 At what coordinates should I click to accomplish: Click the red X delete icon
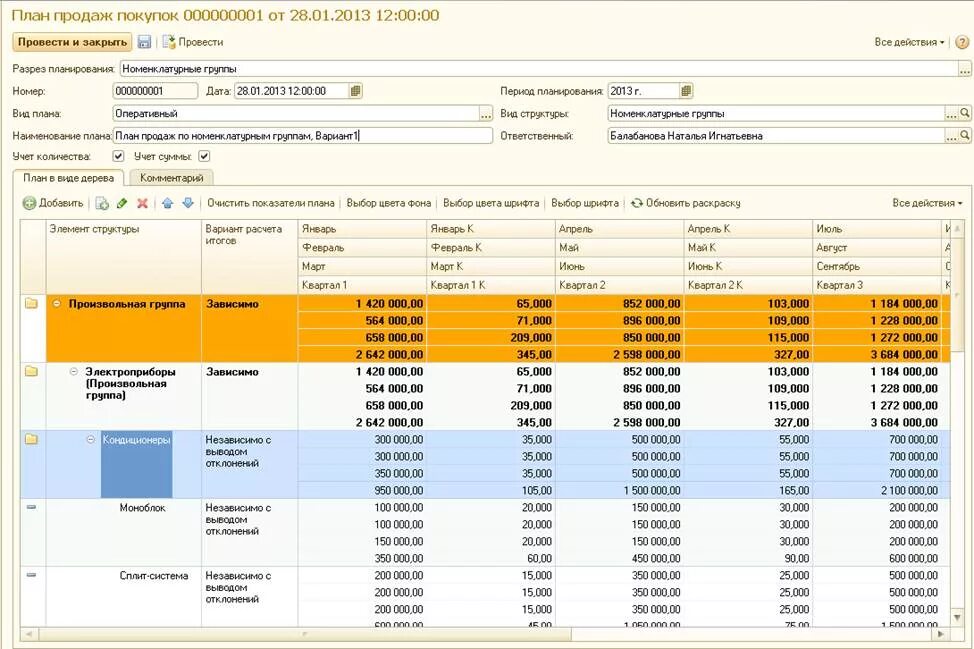pos(142,203)
